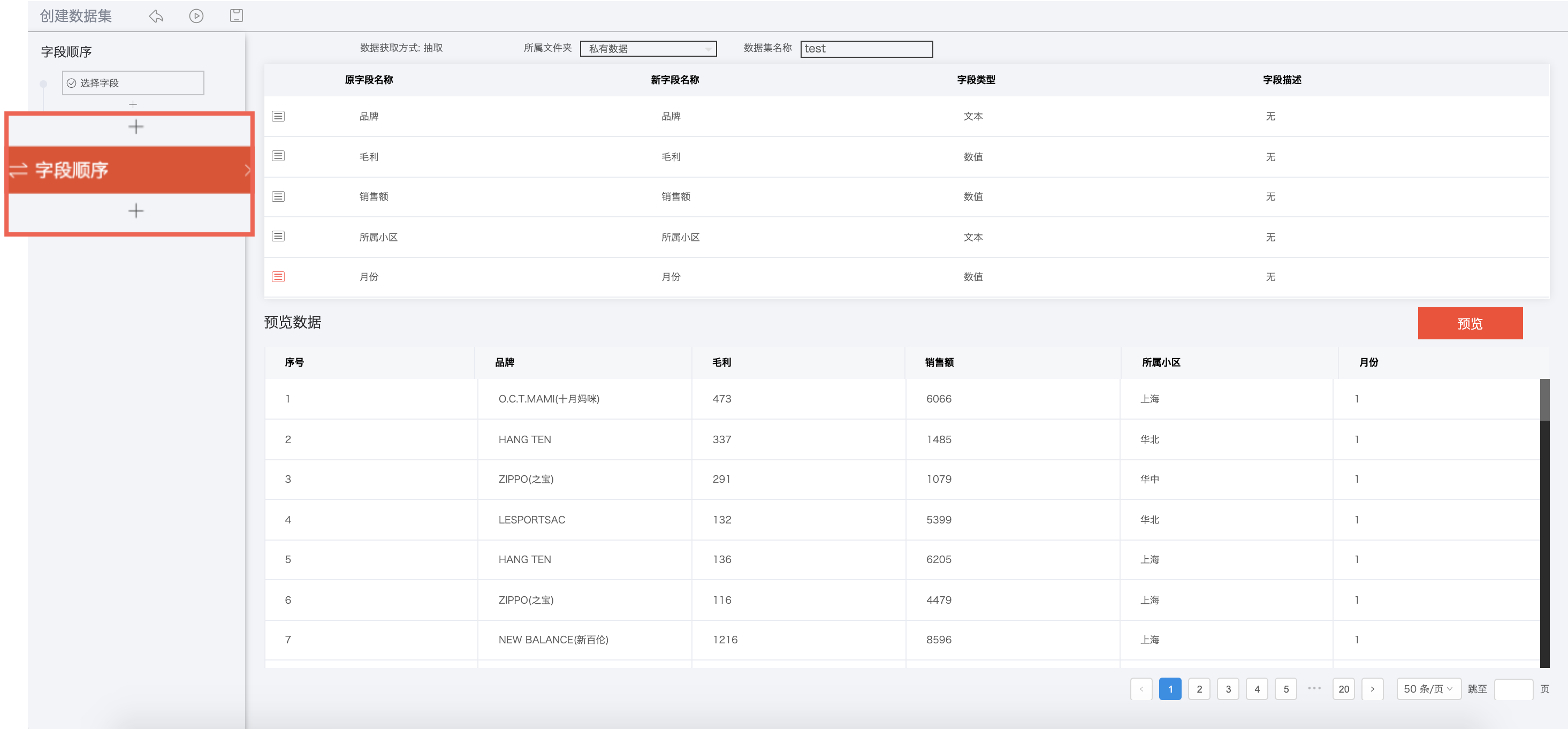Click the 字段类型 column header
This screenshot has height=729, width=1568.
[x=976, y=80]
